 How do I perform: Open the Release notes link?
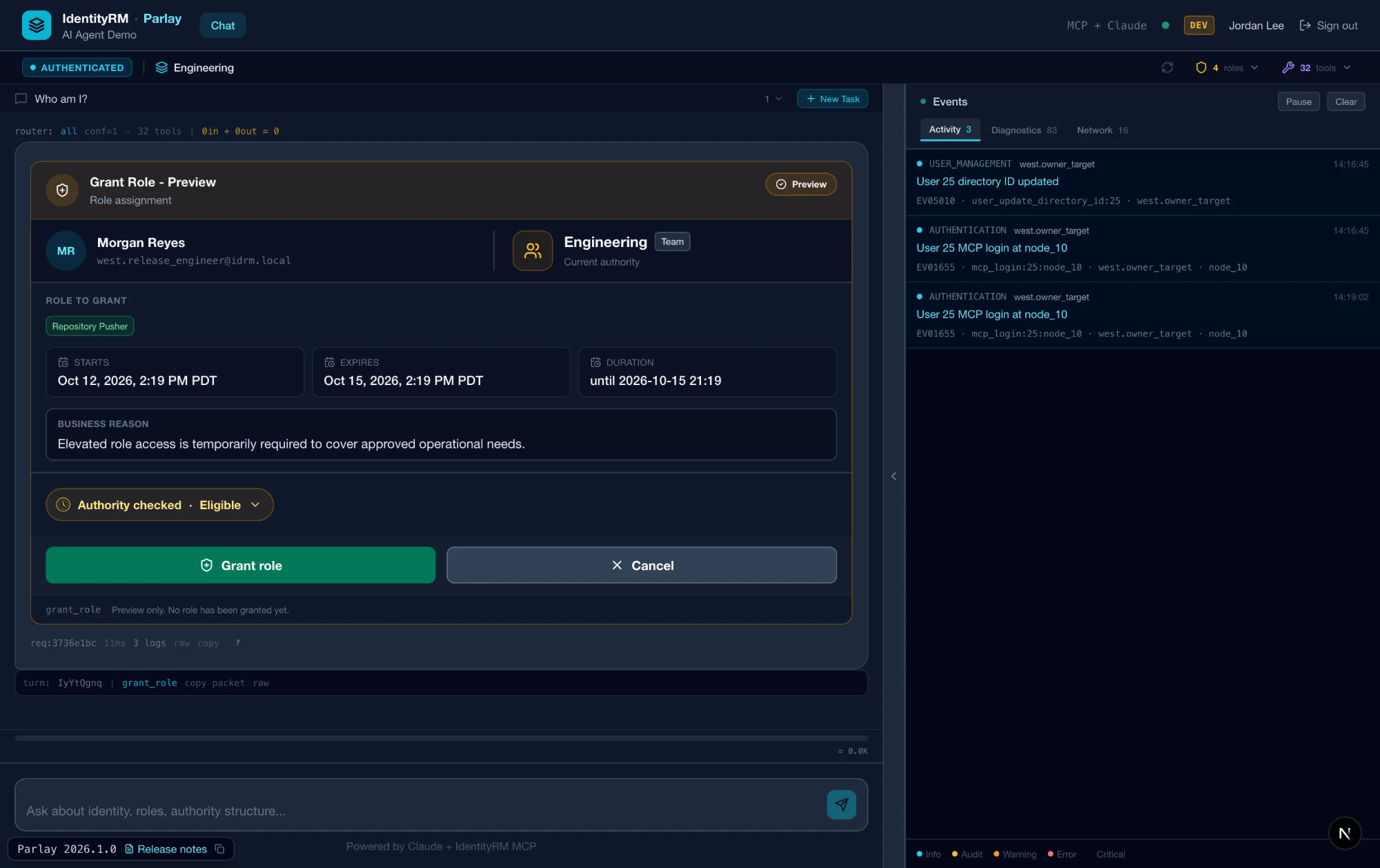click(166, 849)
